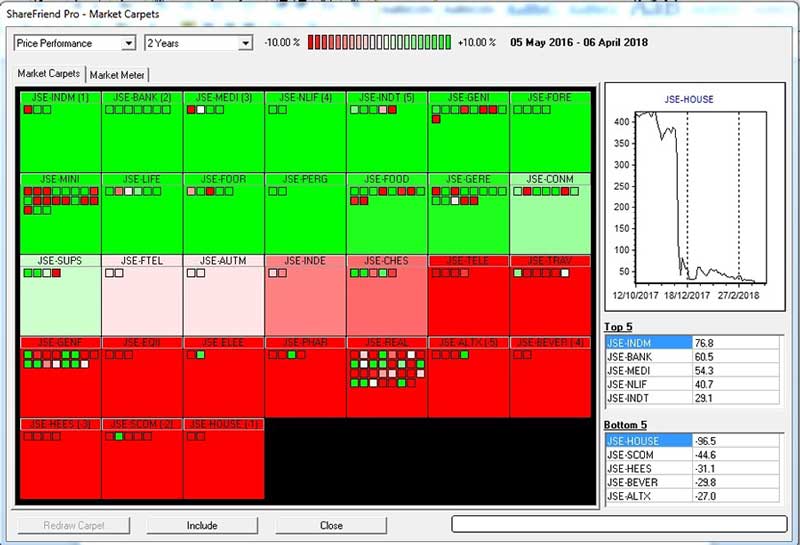Click the Close button

click(x=331, y=526)
